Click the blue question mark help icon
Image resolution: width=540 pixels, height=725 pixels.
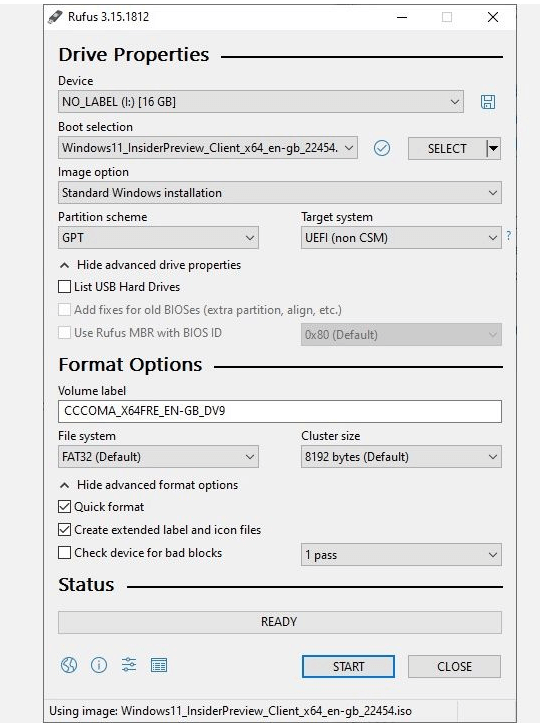509,235
